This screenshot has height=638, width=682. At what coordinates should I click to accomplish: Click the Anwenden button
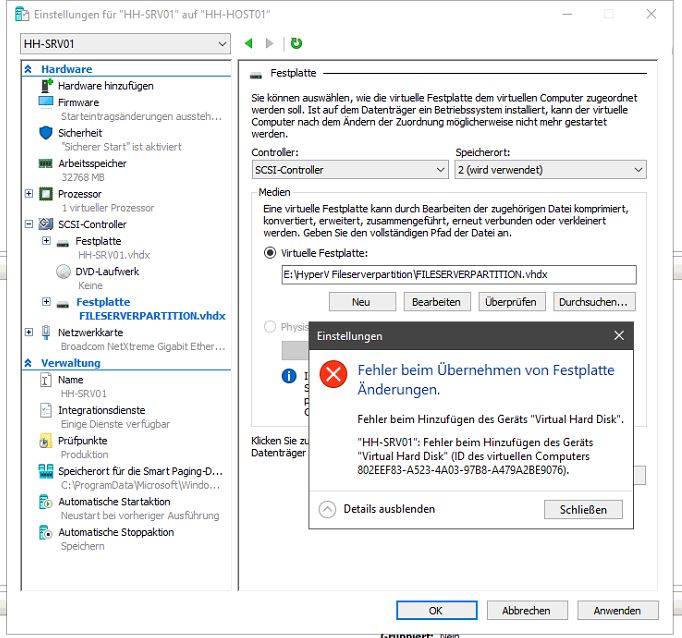click(x=618, y=611)
